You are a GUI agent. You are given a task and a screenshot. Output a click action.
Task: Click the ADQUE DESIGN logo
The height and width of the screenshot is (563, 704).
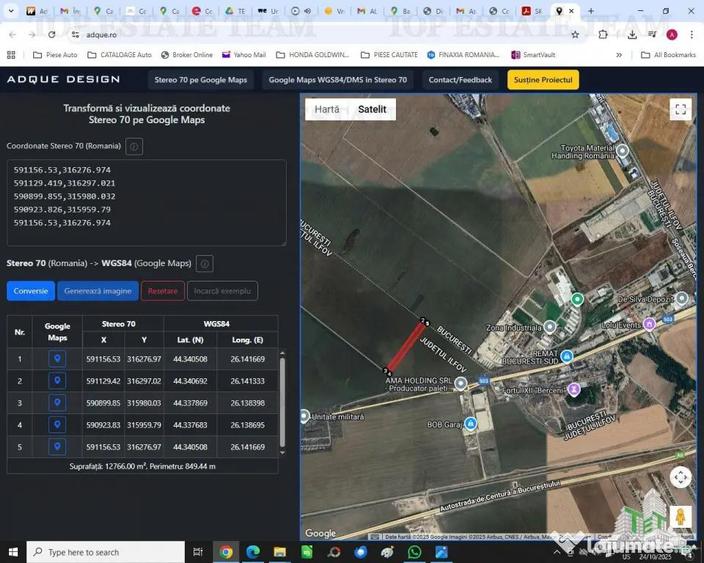tap(63, 79)
